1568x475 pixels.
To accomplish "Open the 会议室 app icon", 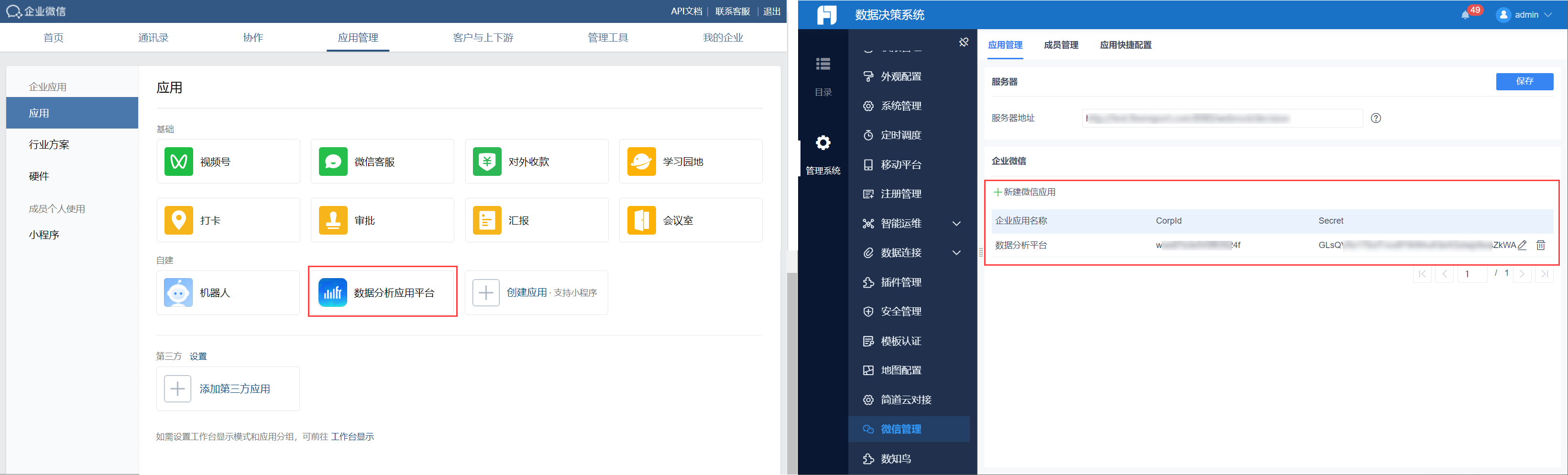I will coord(642,220).
